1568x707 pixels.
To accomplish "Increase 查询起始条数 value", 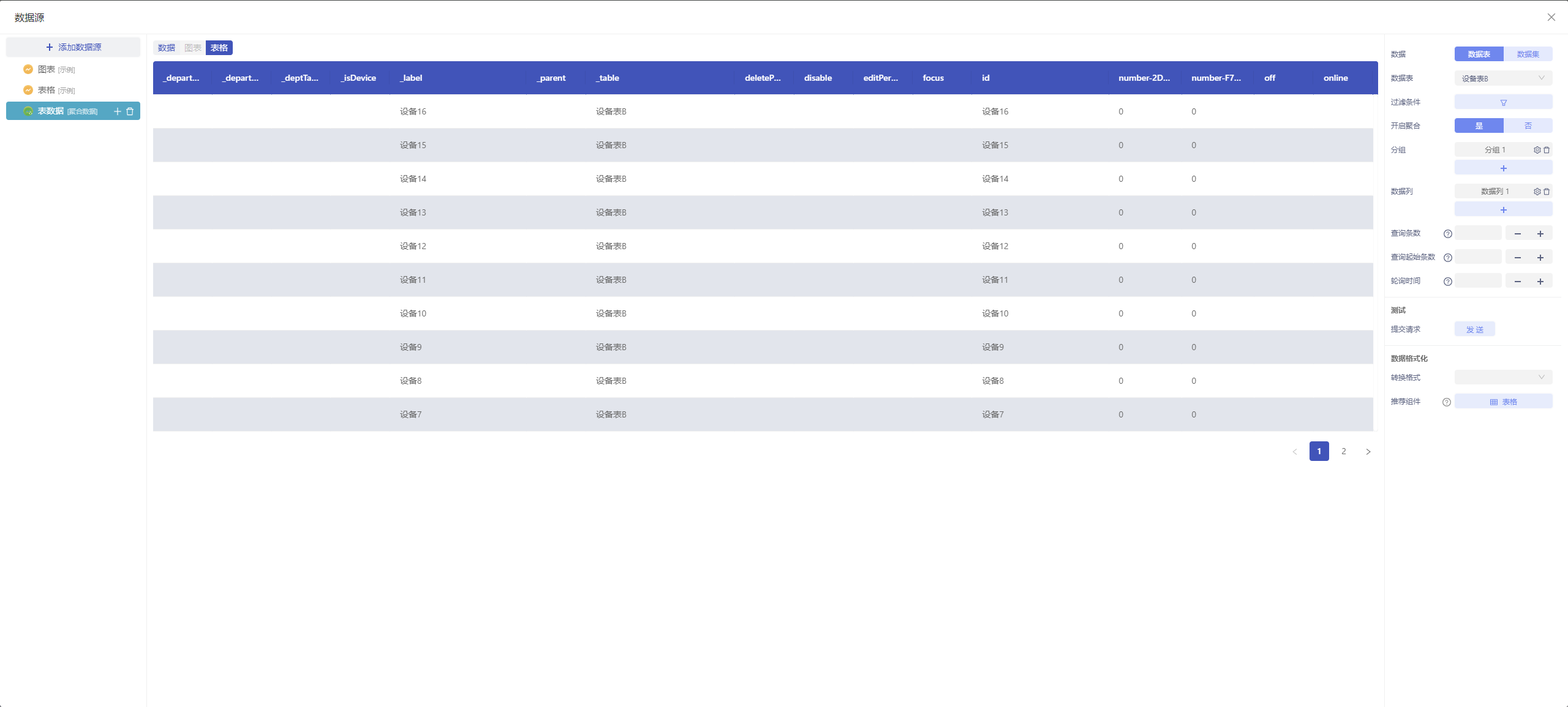I will [x=1540, y=257].
